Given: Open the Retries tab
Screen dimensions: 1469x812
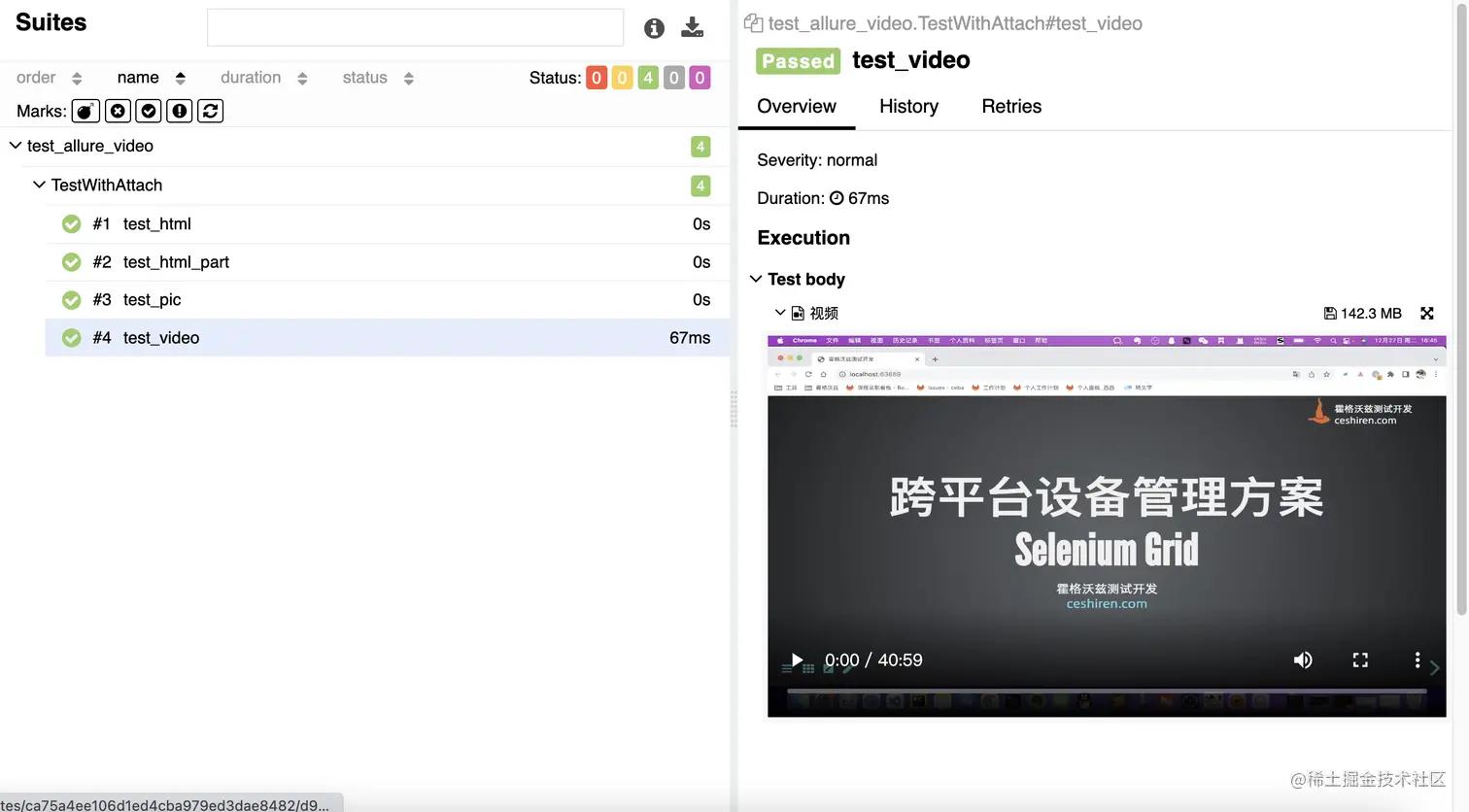Looking at the screenshot, I should click(1010, 106).
